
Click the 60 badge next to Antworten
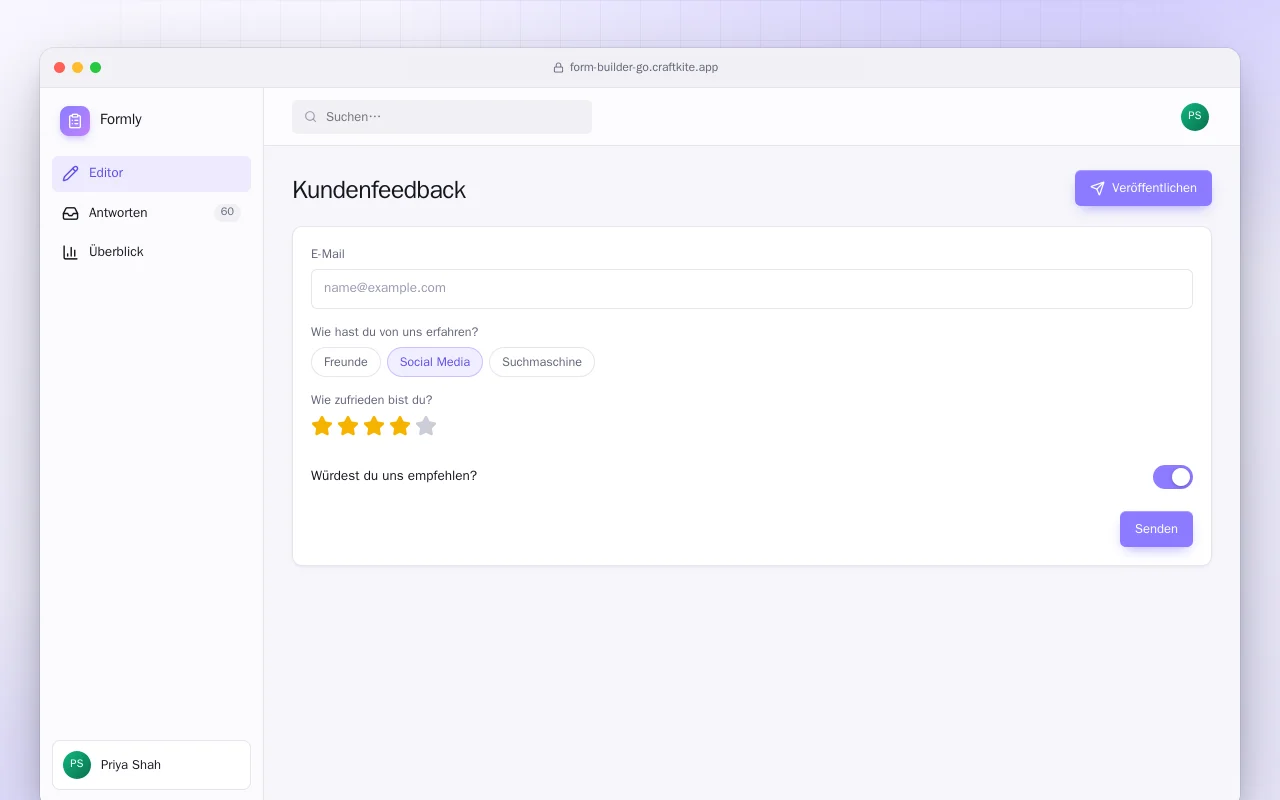pyautogui.click(x=227, y=212)
